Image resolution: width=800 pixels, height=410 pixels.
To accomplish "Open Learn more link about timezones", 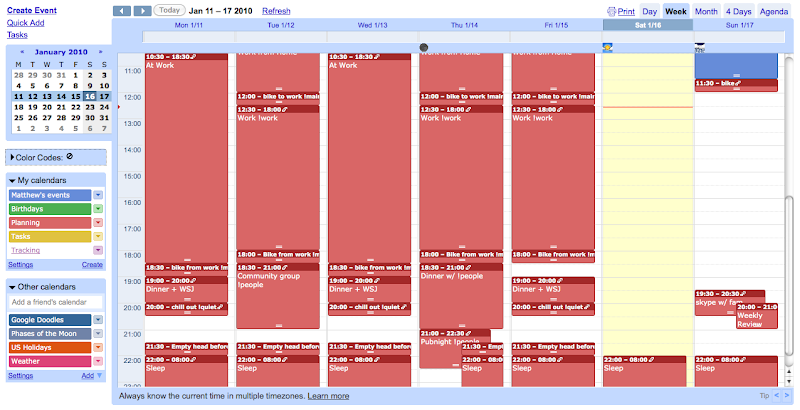I will coord(328,396).
